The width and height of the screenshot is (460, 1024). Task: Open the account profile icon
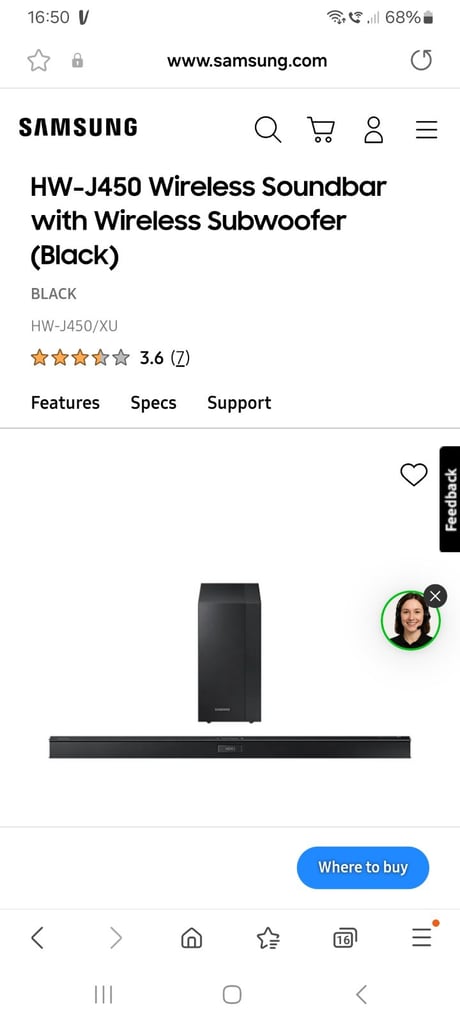coord(373,129)
